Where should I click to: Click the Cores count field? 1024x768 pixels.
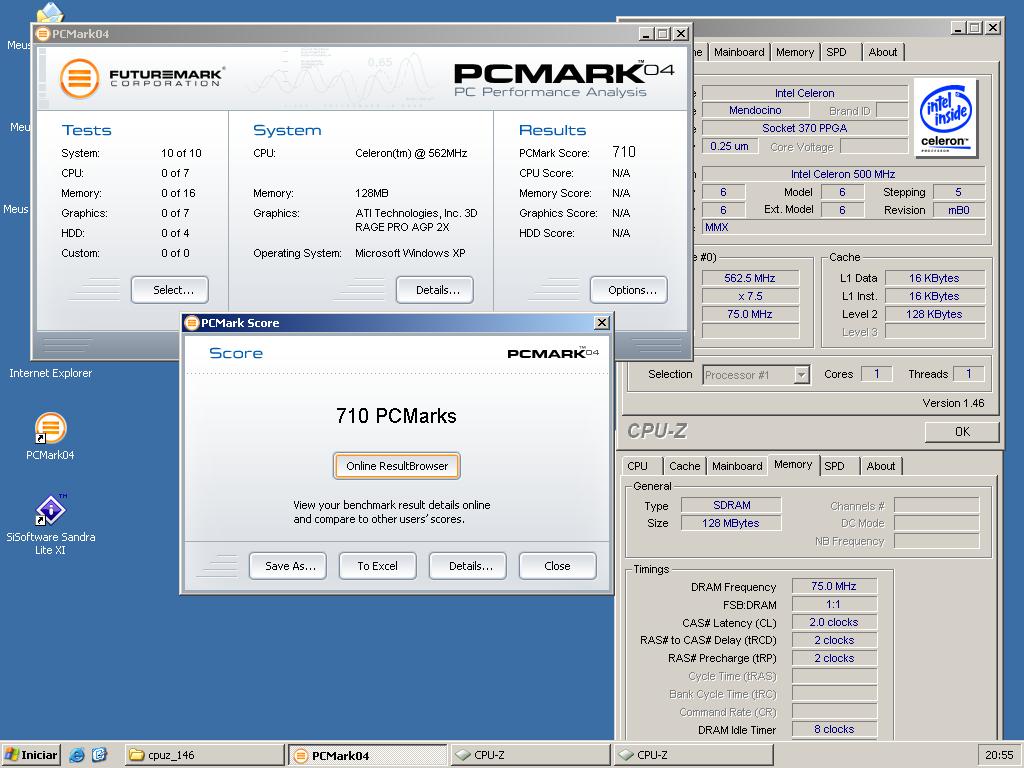tap(877, 374)
